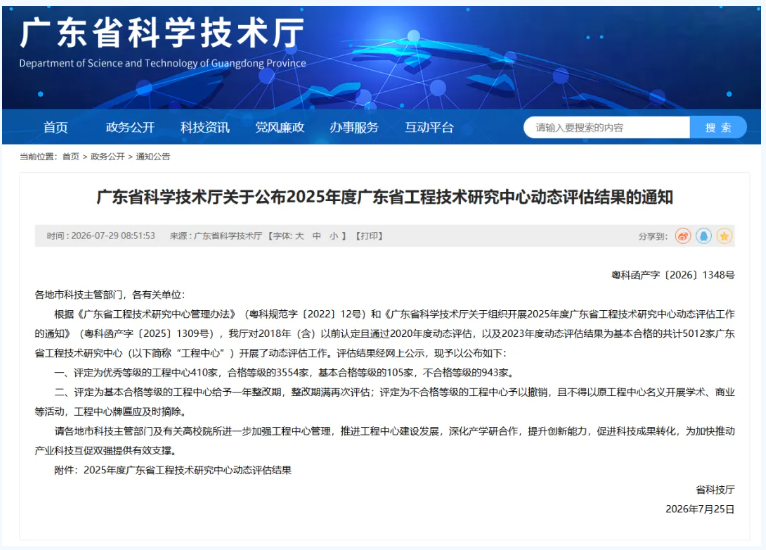Click the 广东省科学技术厅 site title logo
Image resolution: width=766 pixels, height=550 pixels.
[162, 33]
